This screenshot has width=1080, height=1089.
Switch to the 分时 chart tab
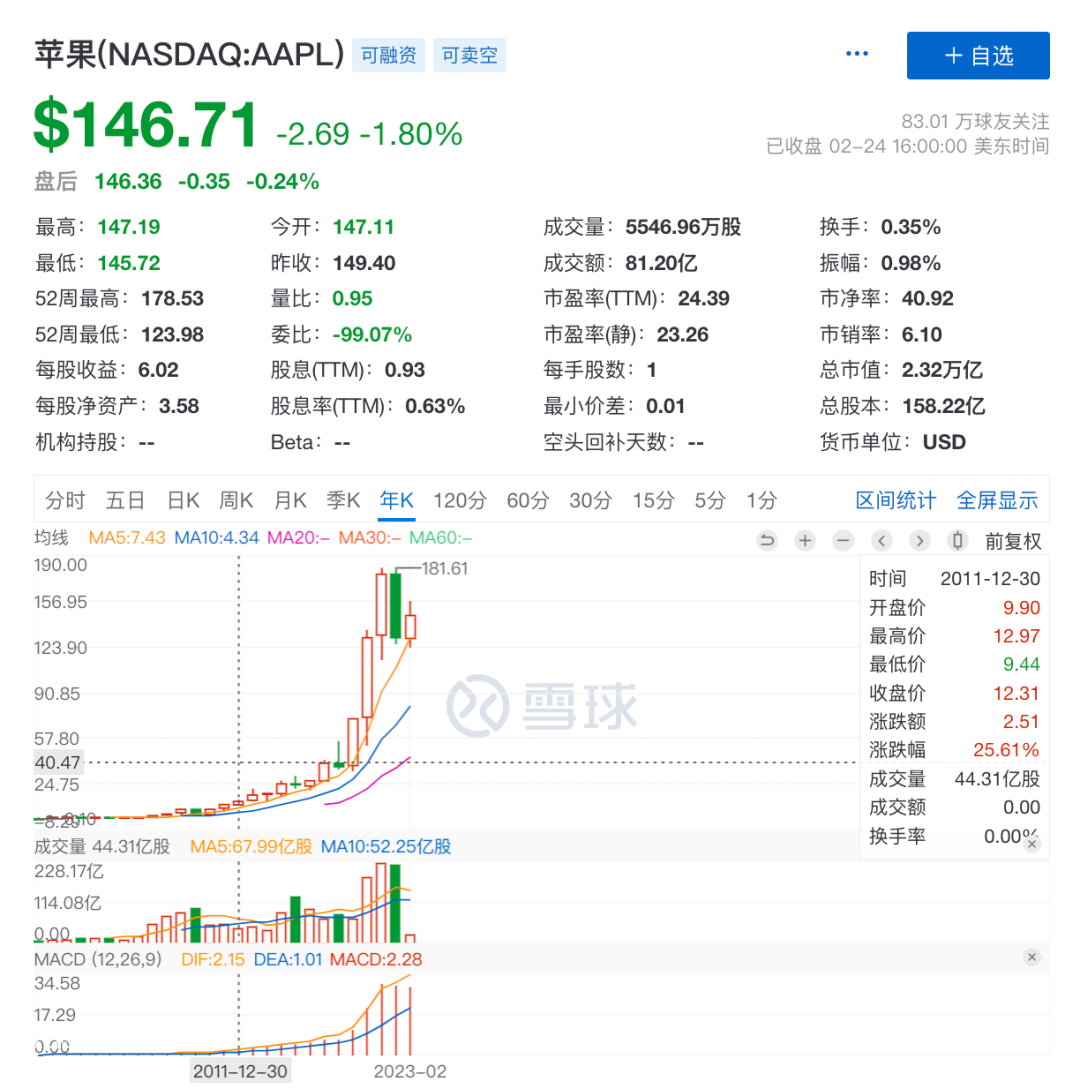click(65, 500)
